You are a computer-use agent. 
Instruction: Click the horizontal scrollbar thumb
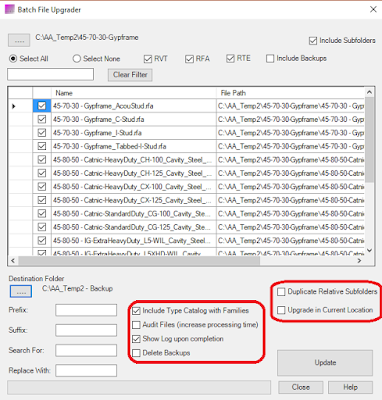(x=139, y=261)
